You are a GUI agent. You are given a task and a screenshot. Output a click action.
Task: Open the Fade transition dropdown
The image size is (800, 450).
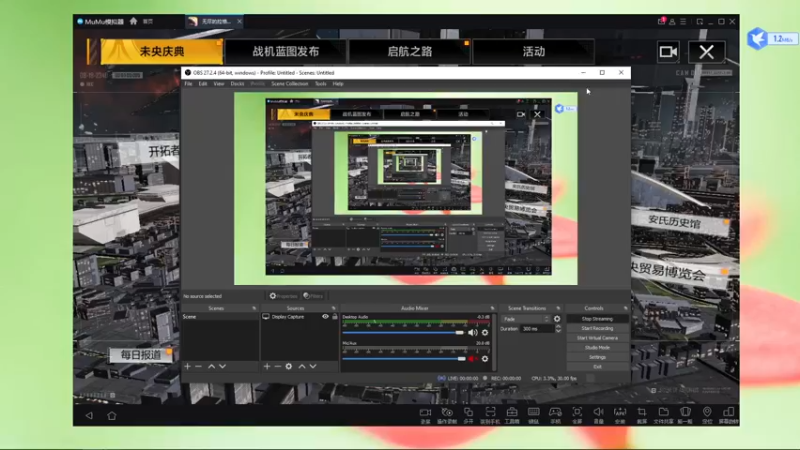(x=526, y=319)
